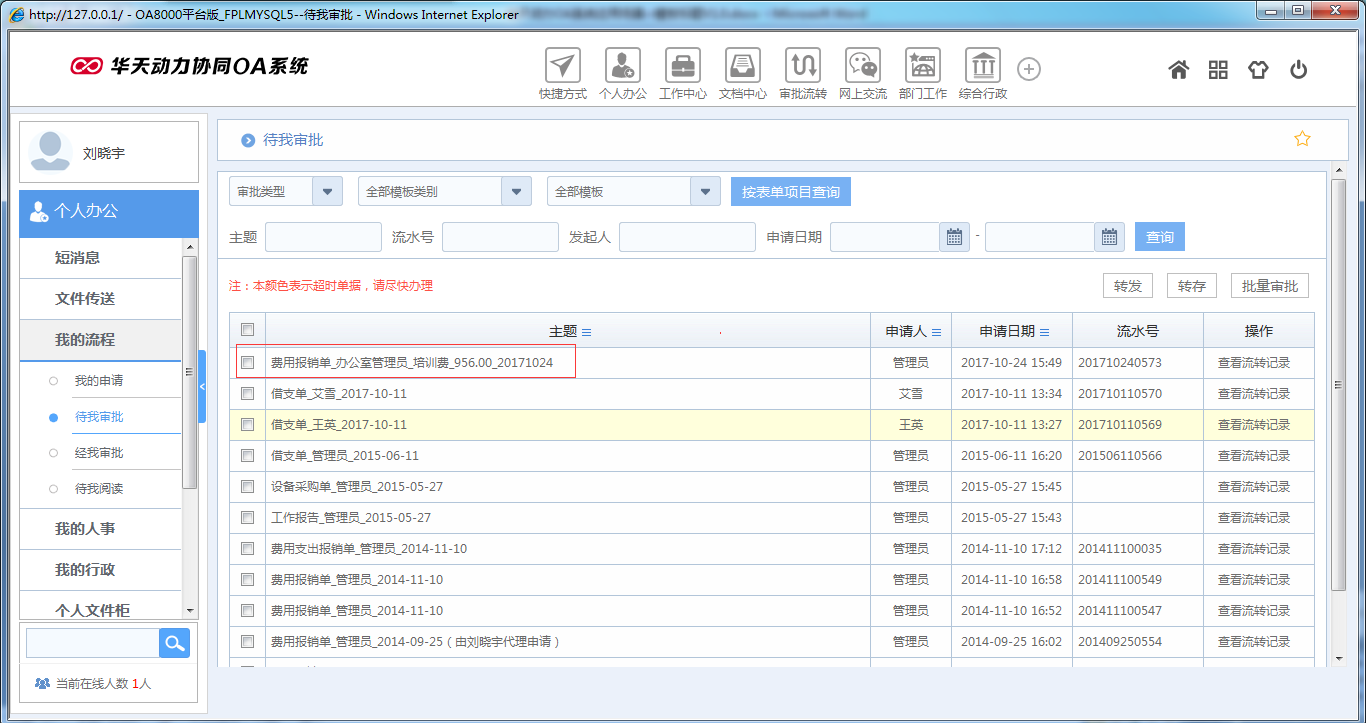Open the 个人办公 icon in the top toolbar
Screen dimensions: 1366x723
click(623, 67)
